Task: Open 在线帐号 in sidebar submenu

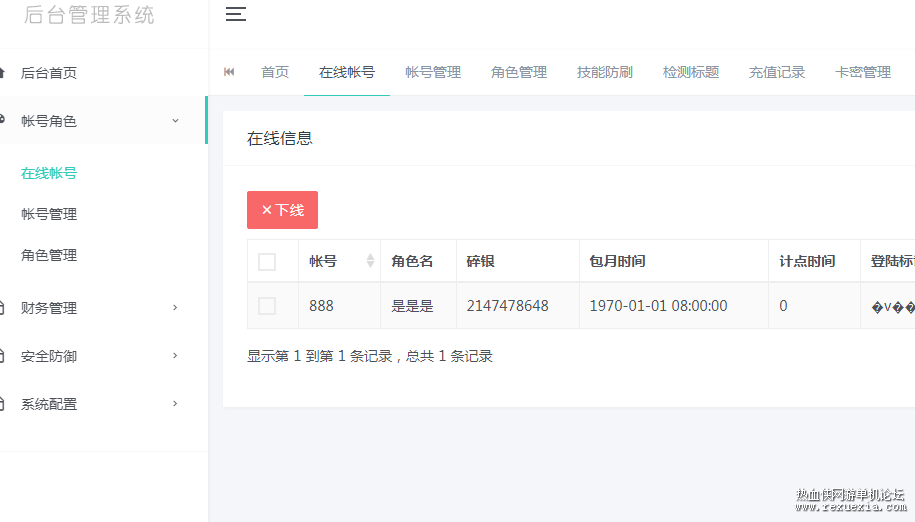Action: (49, 173)
